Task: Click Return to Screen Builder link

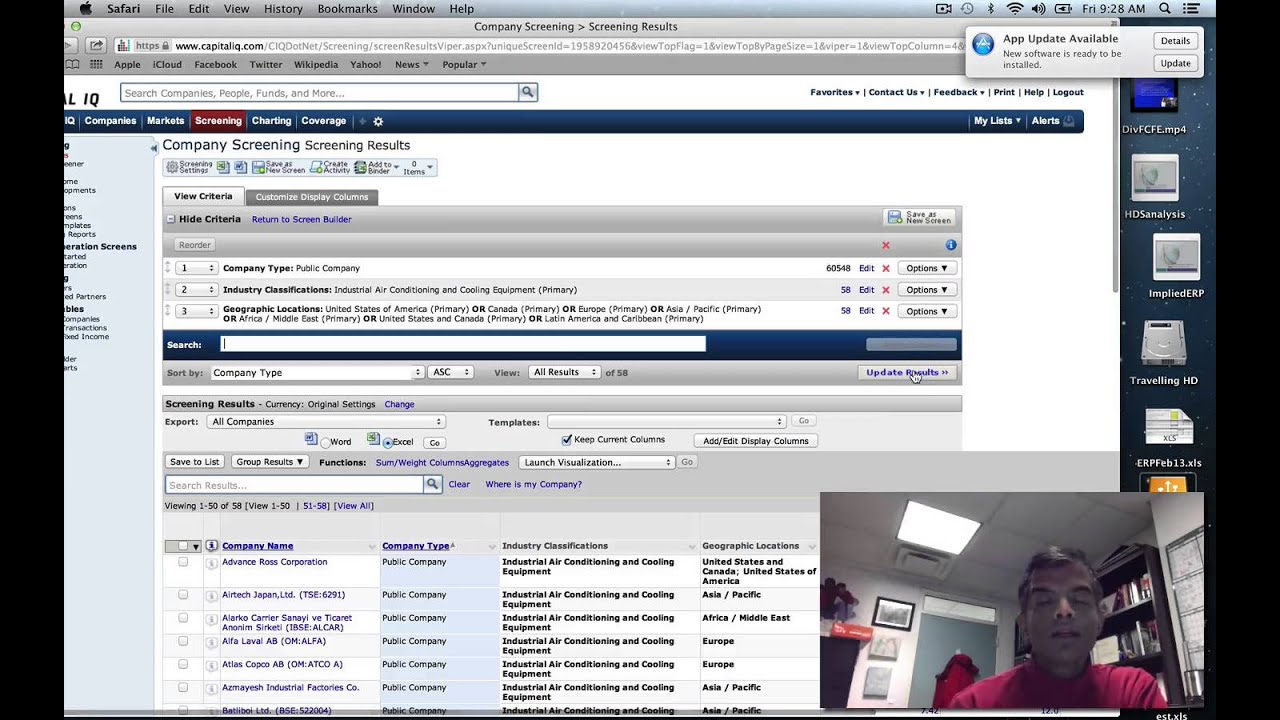Action: [301, 219]
